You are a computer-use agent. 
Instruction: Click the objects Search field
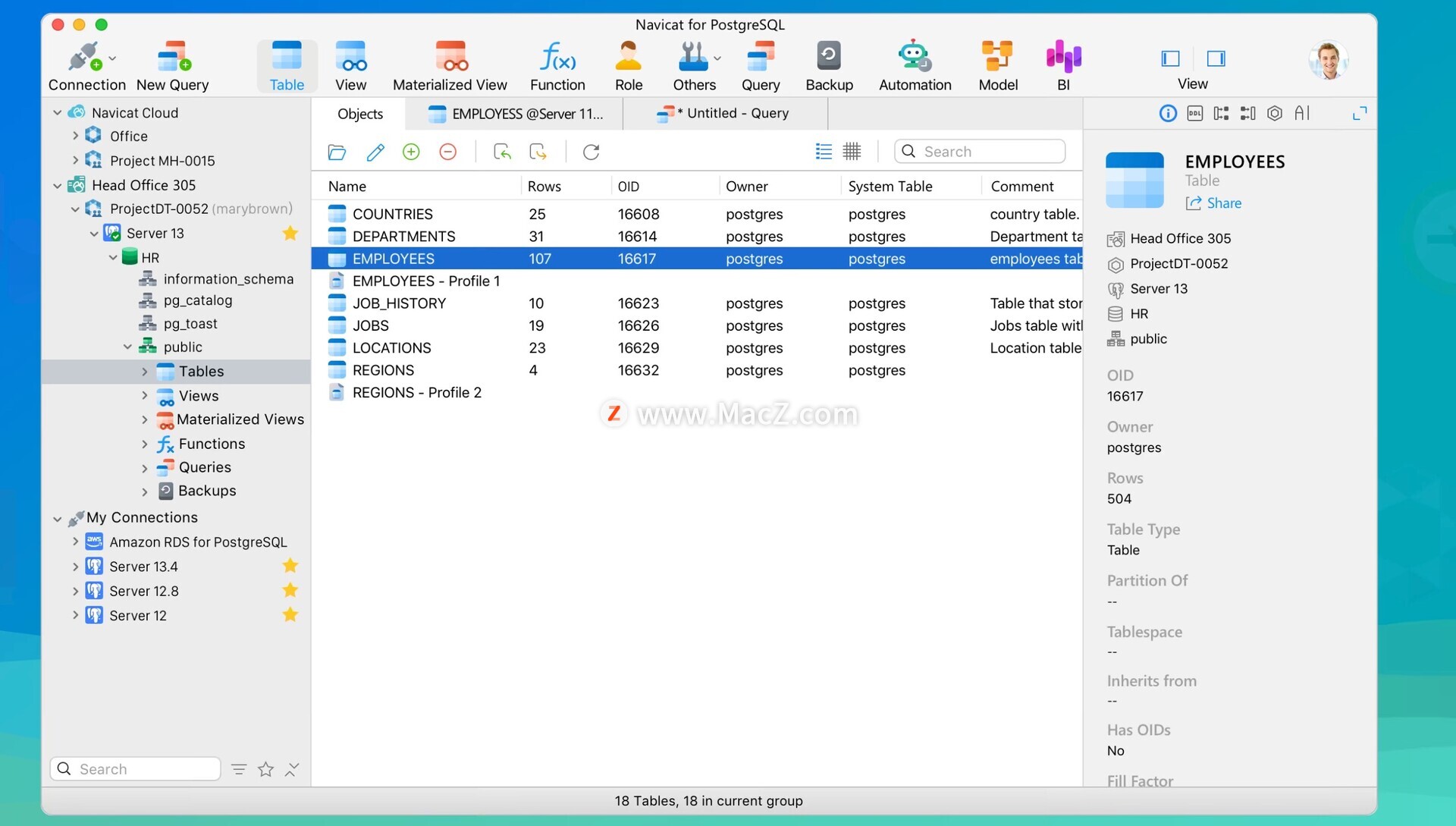coord(980,152)
